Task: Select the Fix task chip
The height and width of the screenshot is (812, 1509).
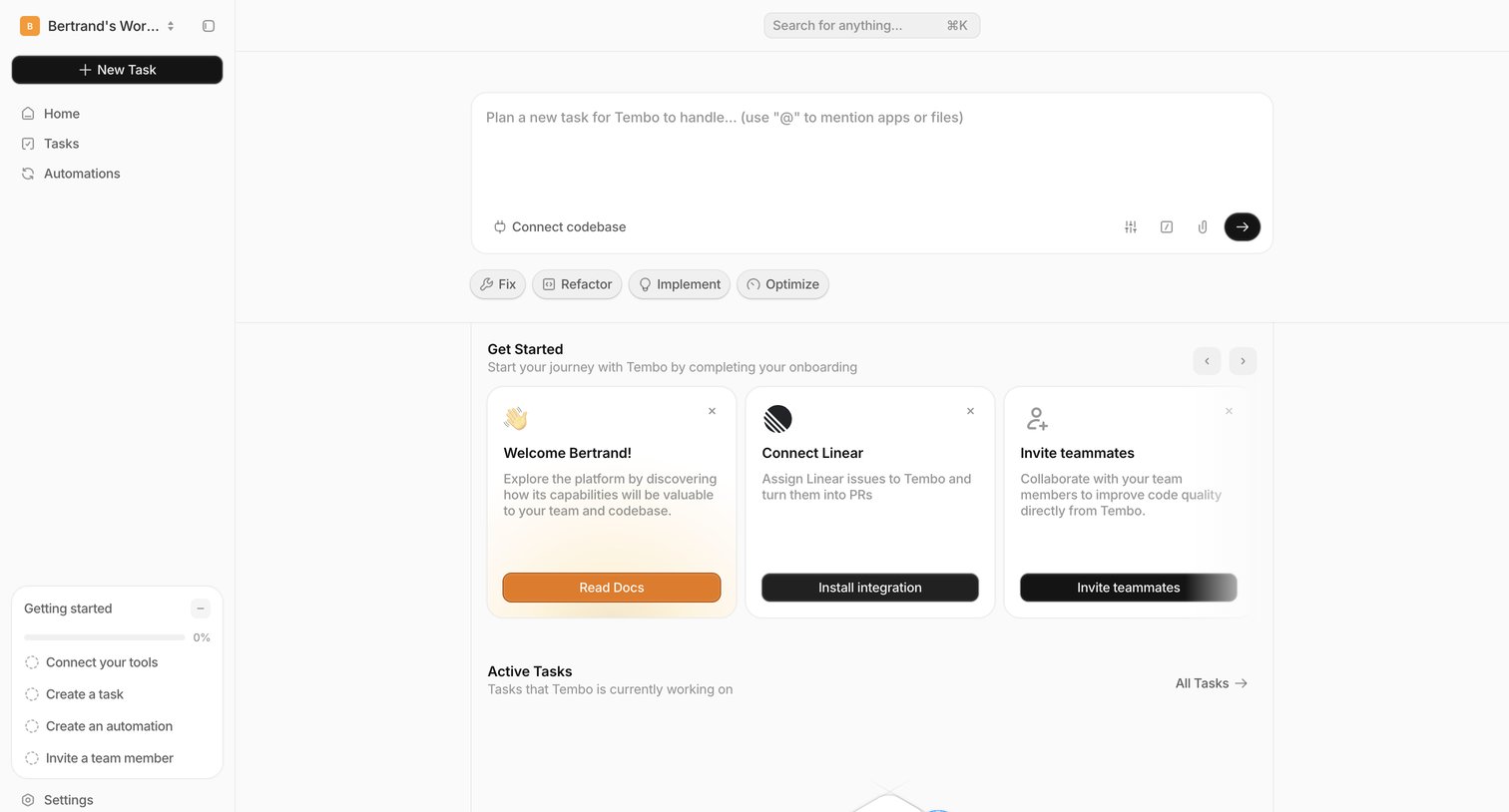Action: [x=497, y=284]
